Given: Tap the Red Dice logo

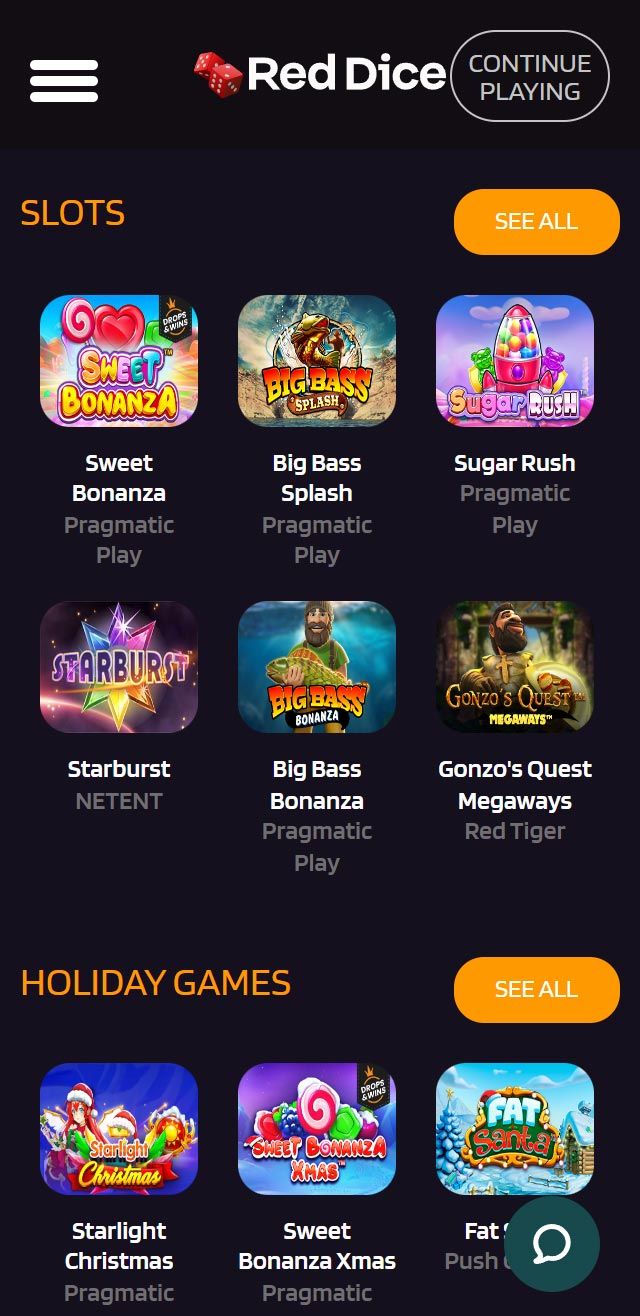Looking at the screenshot, I should point(319,74).
